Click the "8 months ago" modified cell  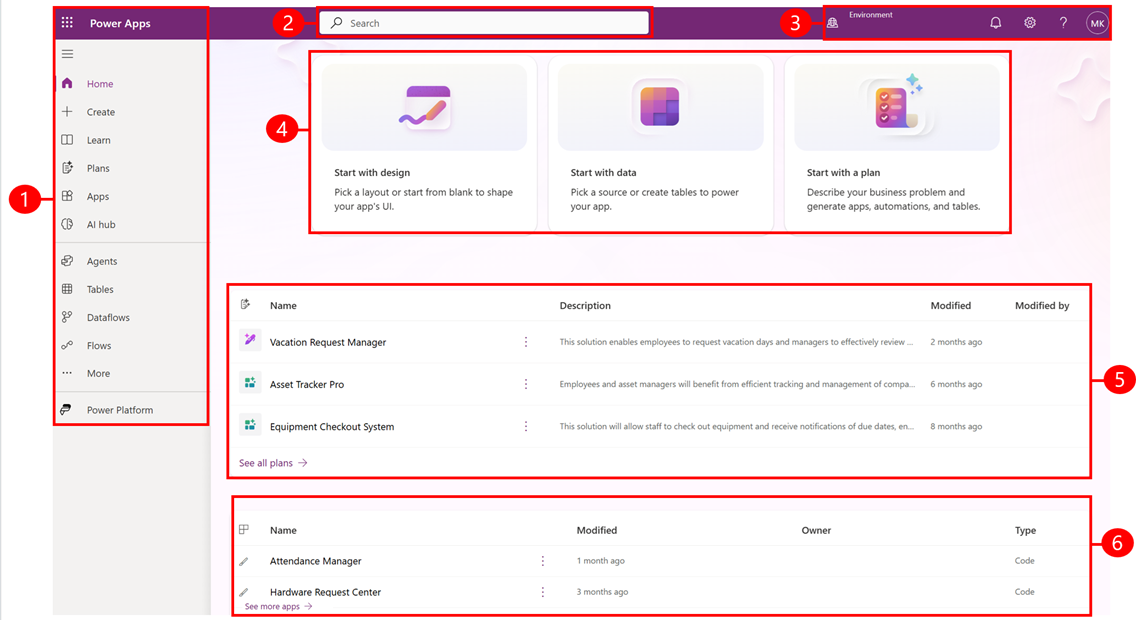tap(956, 427)
